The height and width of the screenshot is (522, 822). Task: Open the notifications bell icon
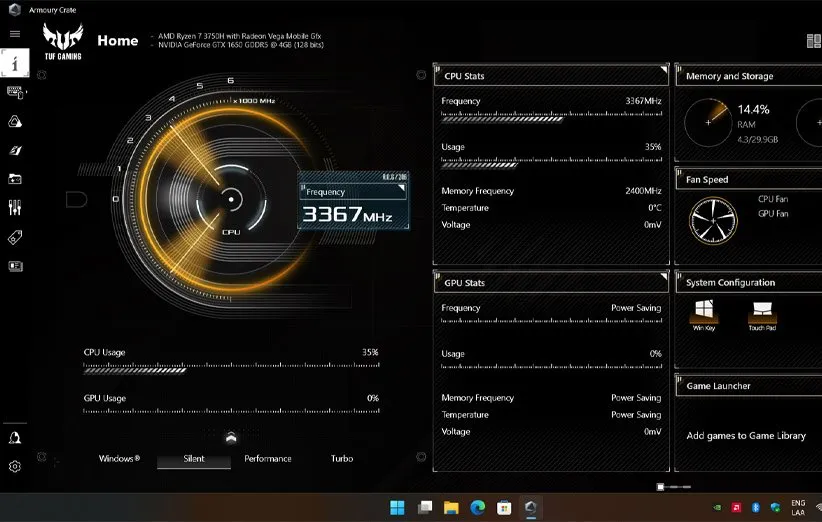15,437
